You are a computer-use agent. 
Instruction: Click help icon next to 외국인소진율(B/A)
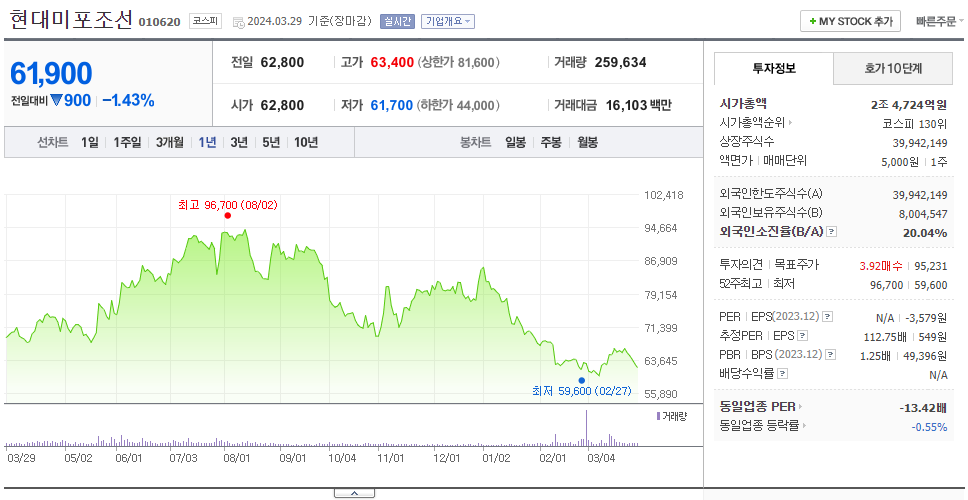[832, 232]
